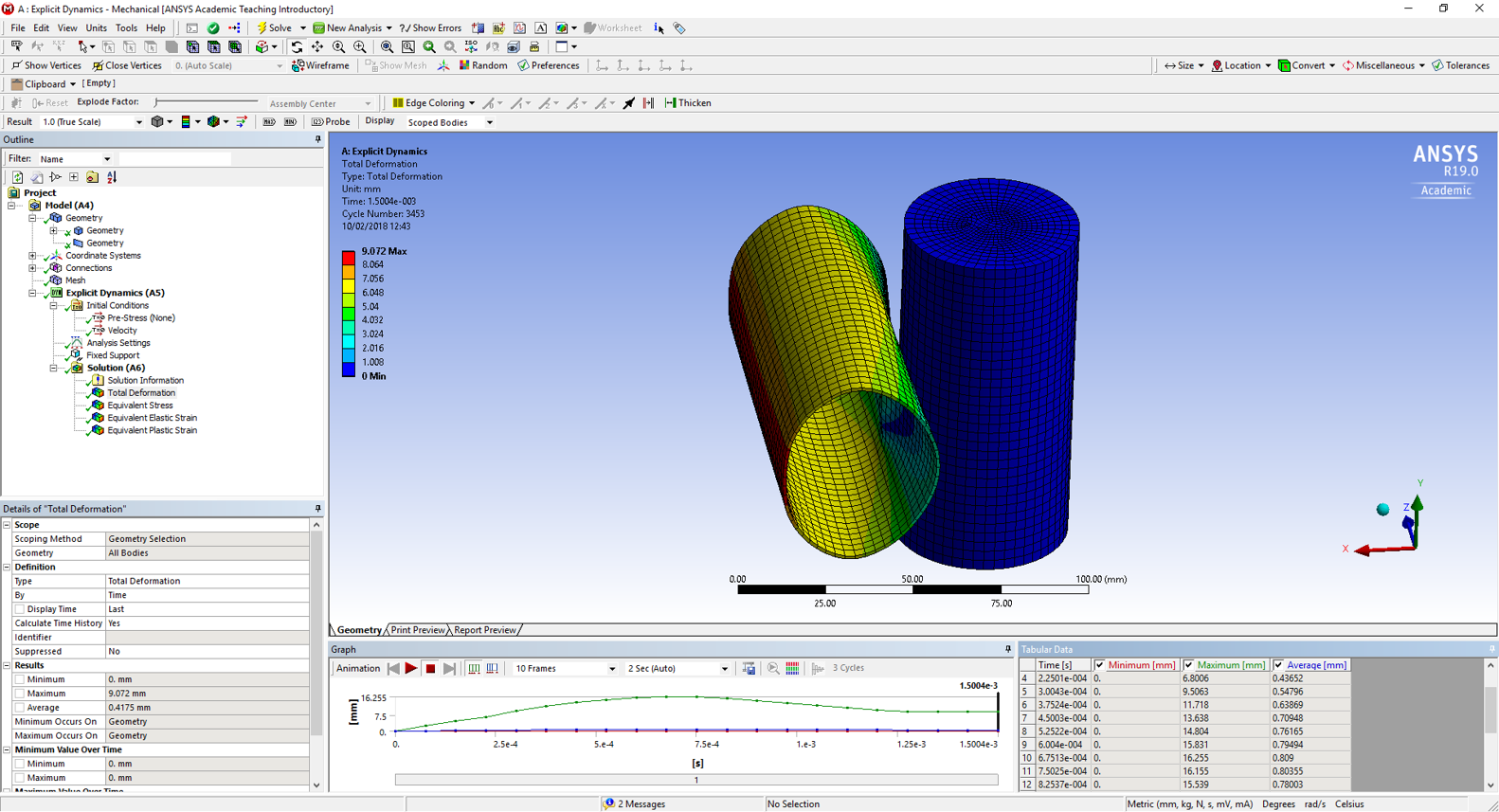1499x812 pixels.
Task: Click the Show Errors button
Action: (x=431, y=28)
